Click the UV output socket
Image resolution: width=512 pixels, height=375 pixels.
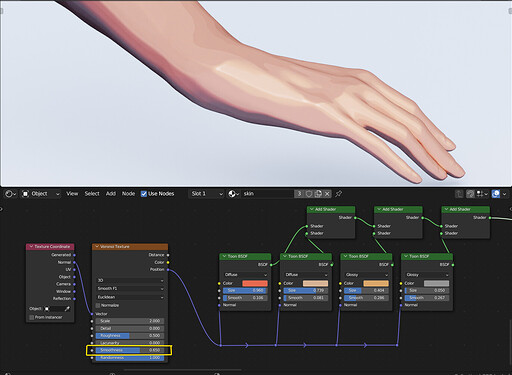(74, 270)
